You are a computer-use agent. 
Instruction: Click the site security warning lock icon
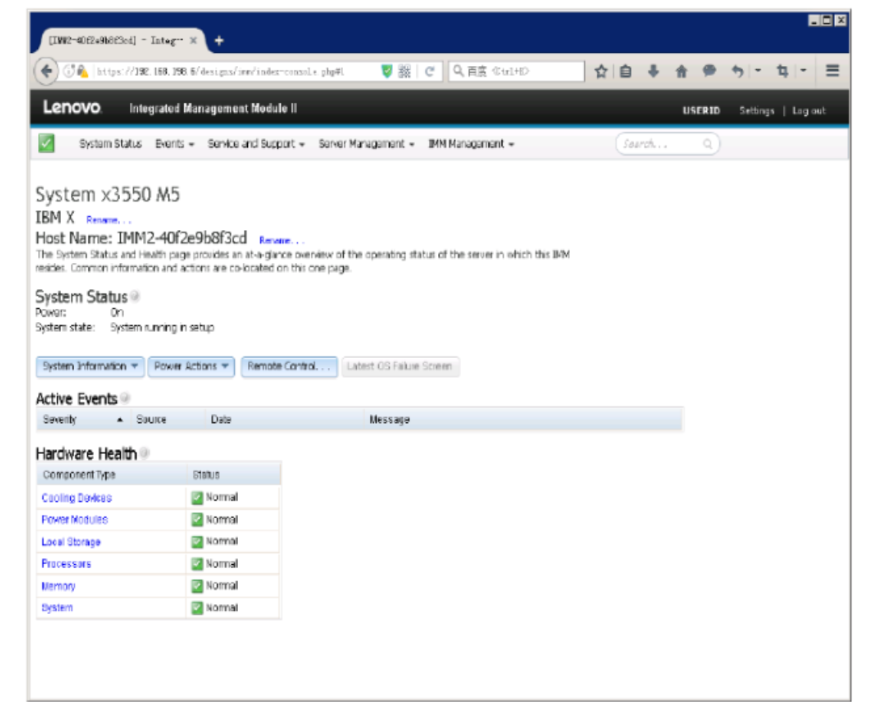82,71
